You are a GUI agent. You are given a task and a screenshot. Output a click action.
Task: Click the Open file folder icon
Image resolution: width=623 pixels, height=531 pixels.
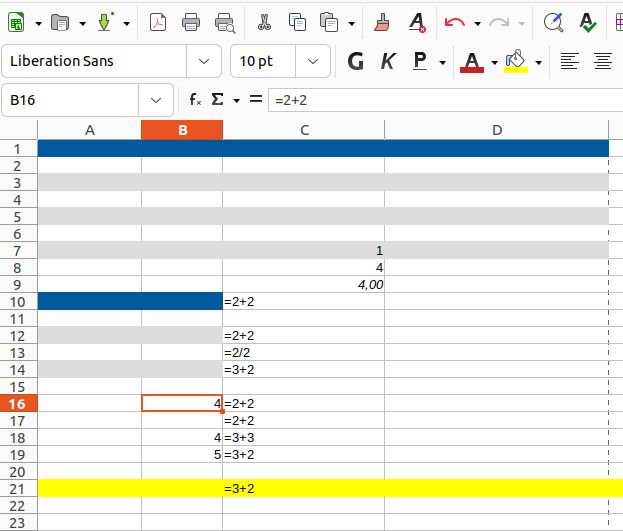tap(60, 22)
